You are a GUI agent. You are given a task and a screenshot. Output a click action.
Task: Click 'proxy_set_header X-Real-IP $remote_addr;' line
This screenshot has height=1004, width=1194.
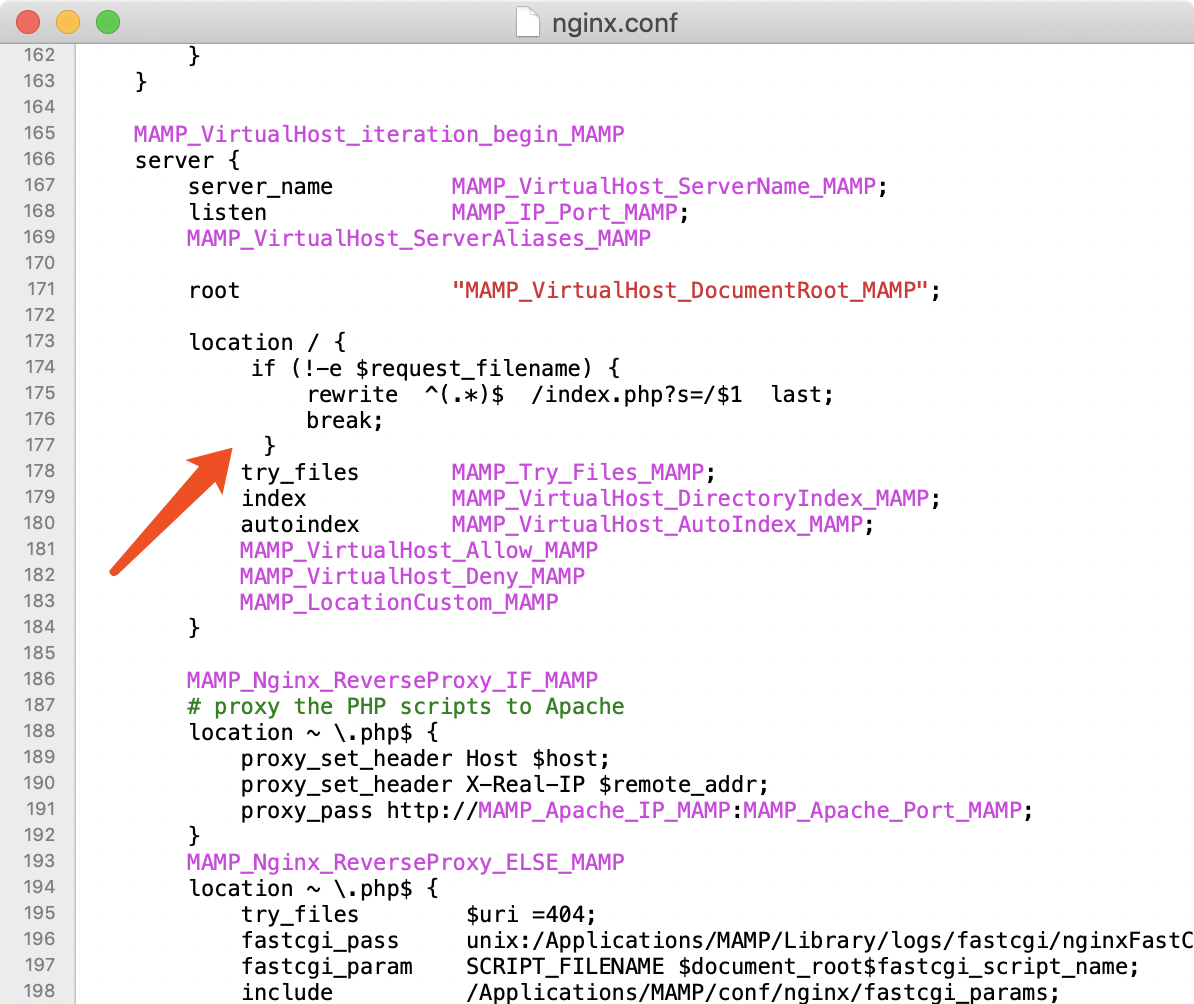pyautogui.click(x=505, y=785)
